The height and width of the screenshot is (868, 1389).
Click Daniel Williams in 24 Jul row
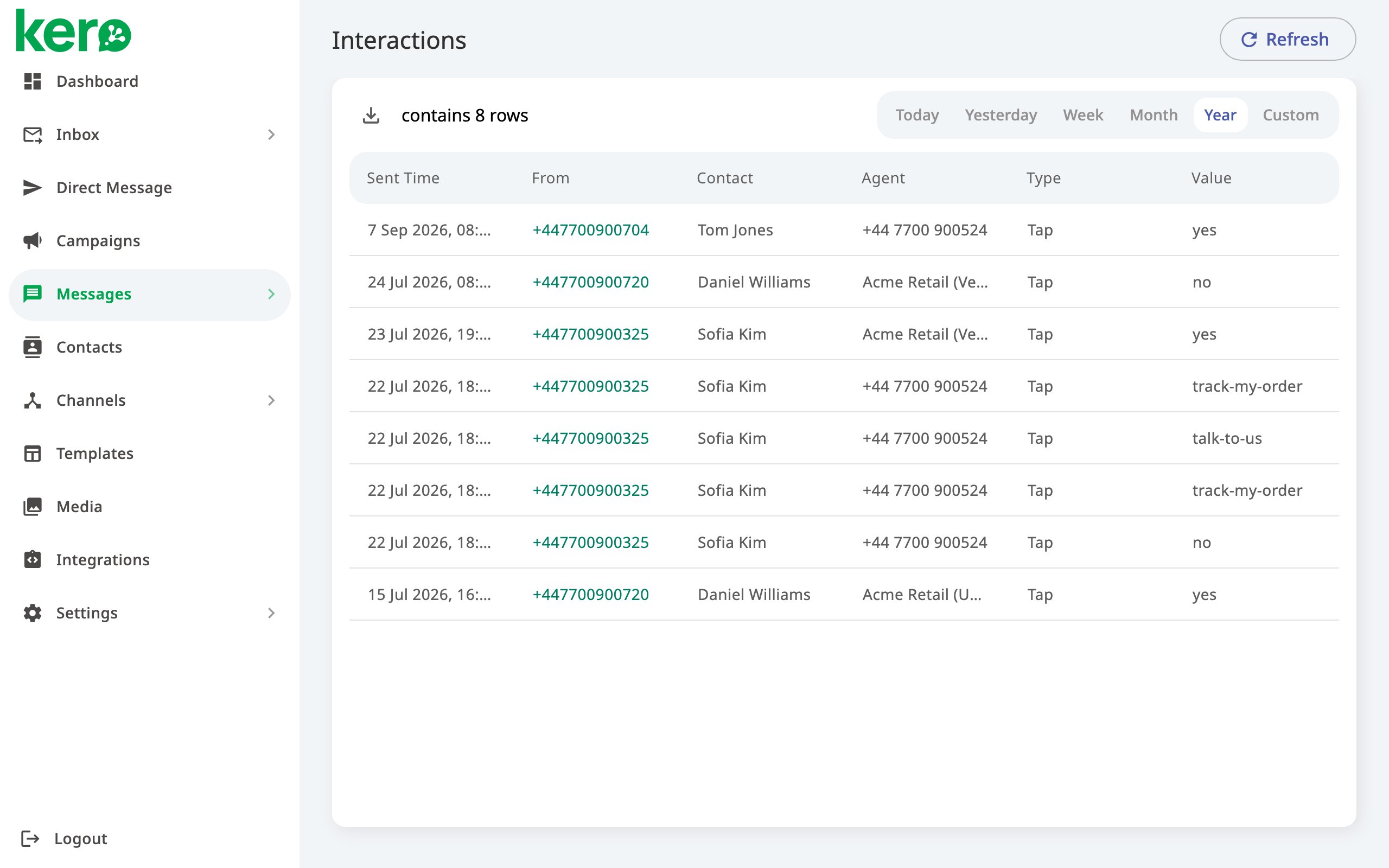click(x=754, y=283)
